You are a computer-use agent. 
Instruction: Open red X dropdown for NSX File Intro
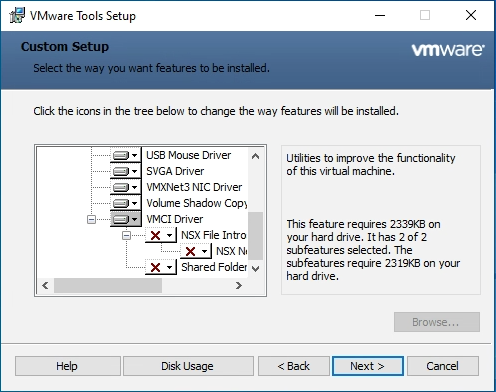coord(161,235)
